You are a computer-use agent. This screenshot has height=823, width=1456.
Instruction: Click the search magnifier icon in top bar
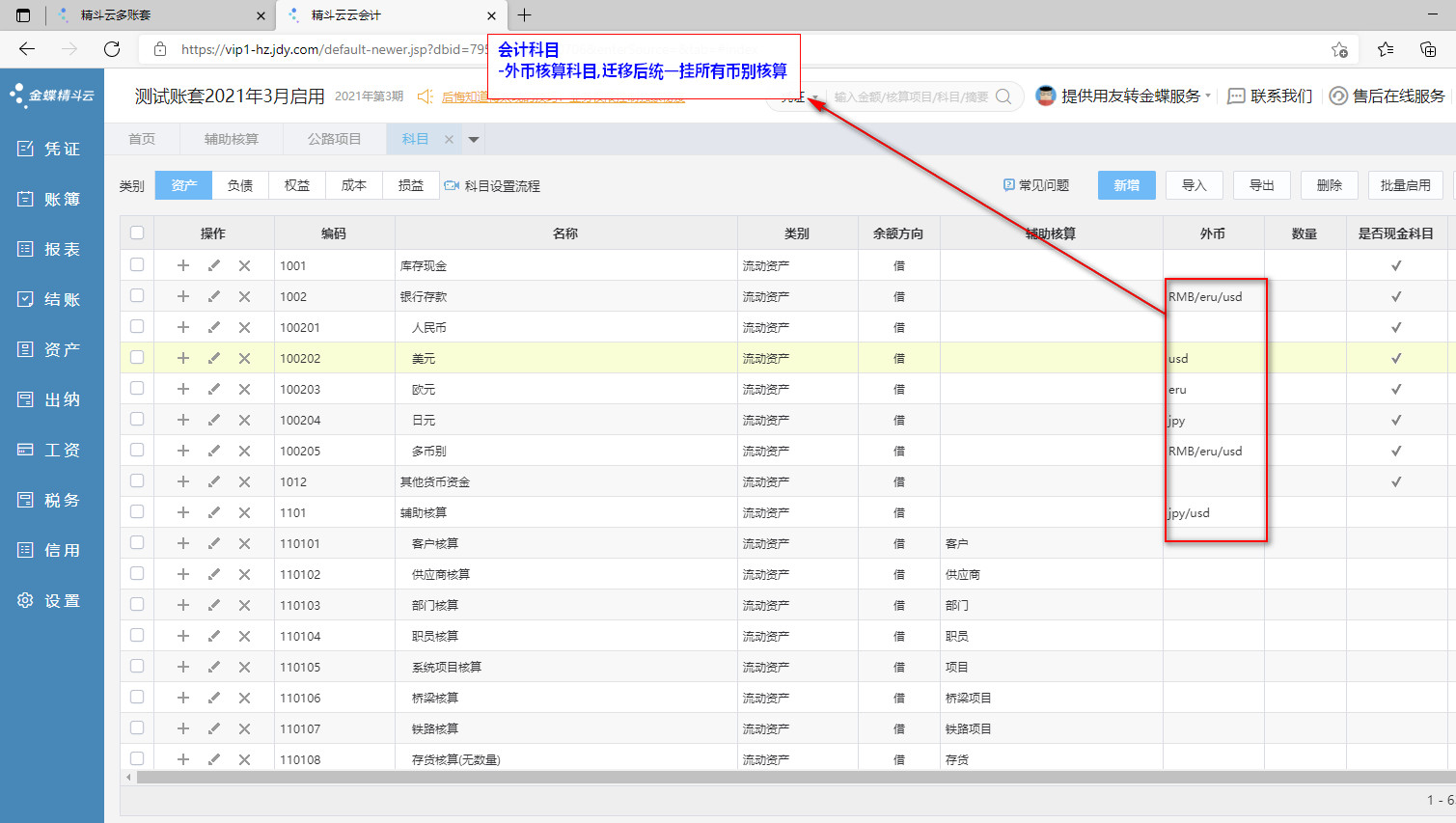click(1003, 96)
